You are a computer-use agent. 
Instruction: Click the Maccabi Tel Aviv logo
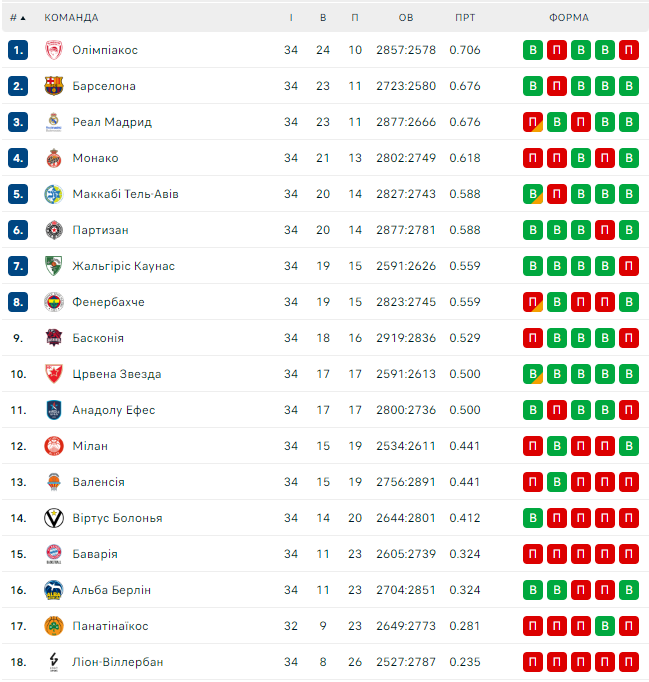[54, 194]
